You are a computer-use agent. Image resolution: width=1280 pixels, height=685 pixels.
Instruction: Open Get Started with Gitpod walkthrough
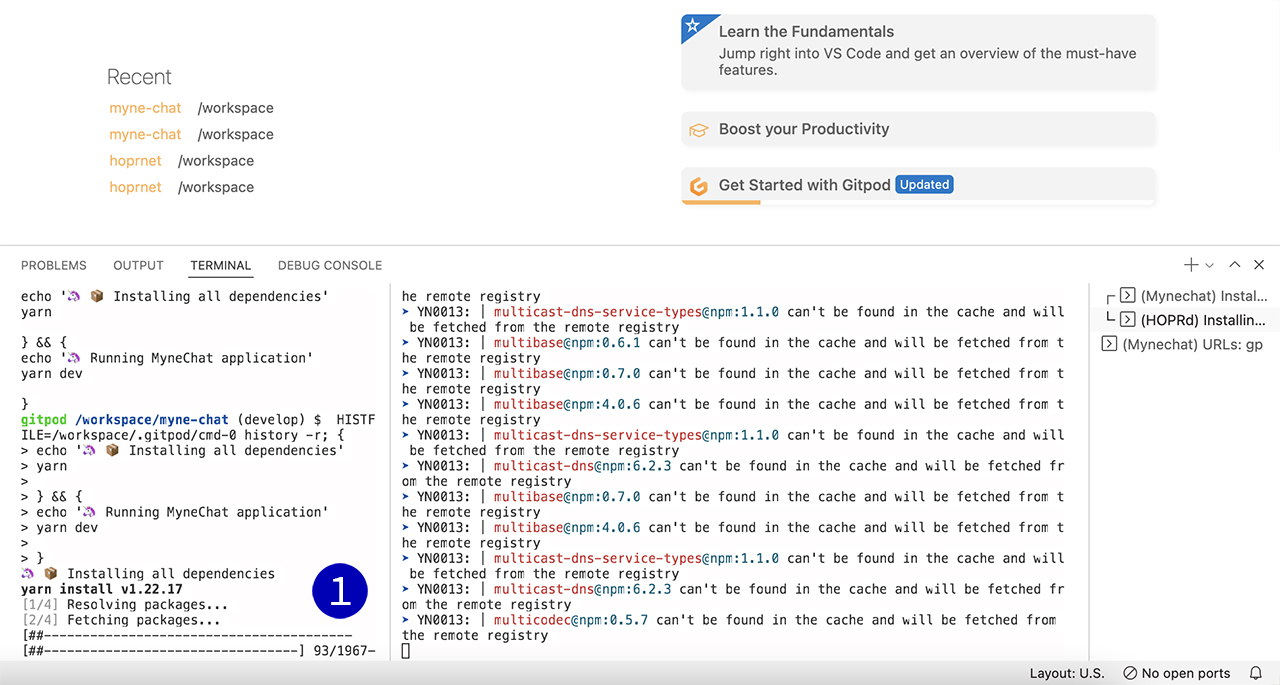coord(918,185)
